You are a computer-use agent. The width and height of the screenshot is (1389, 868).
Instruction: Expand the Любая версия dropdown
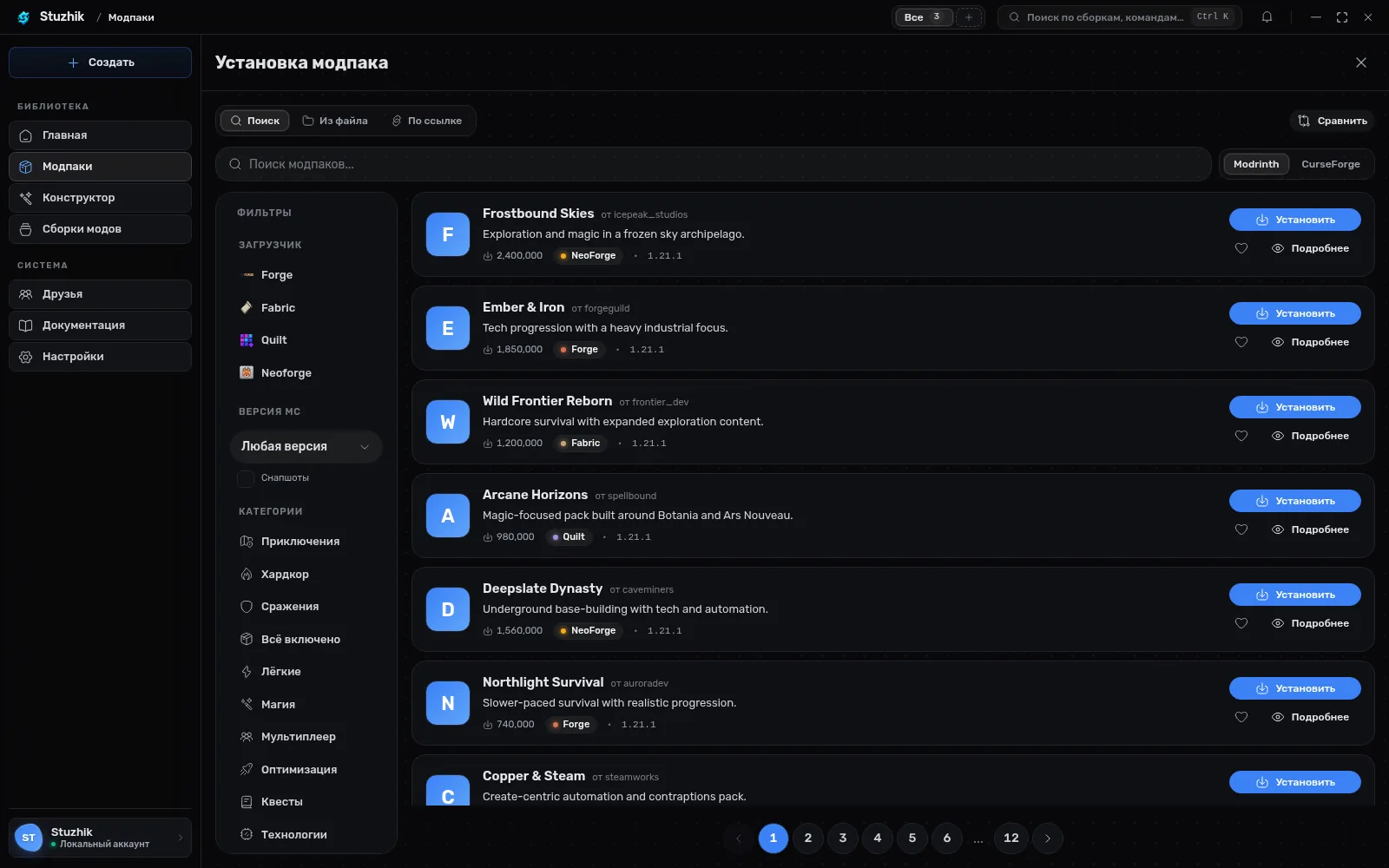pos(306,446)
